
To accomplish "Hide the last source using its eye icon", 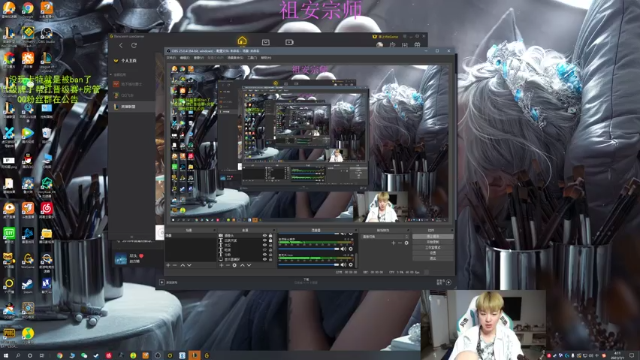I will point(264,260).
